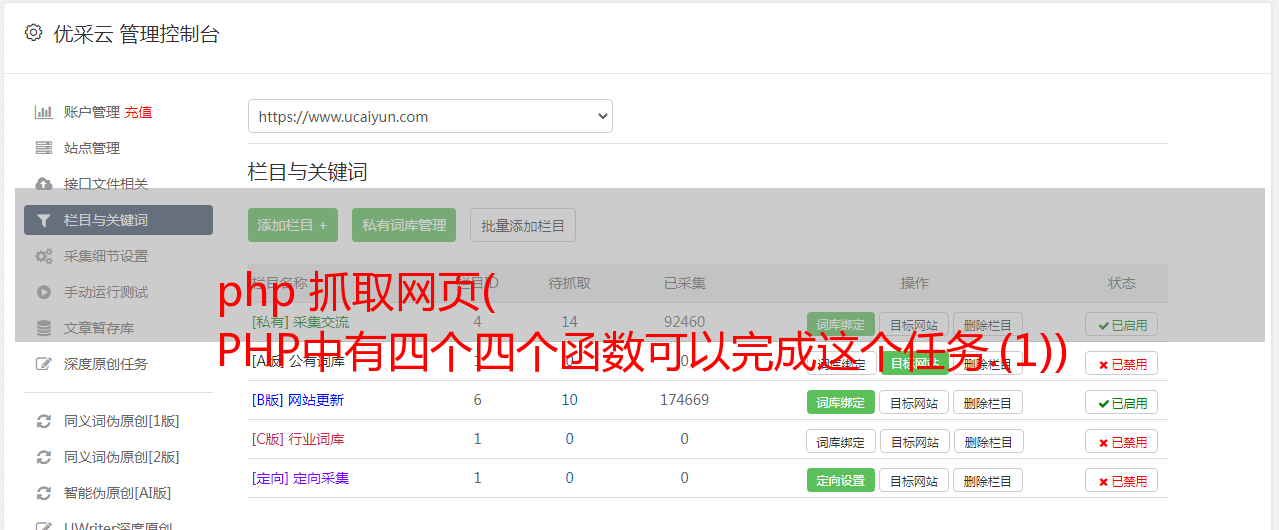Click 词库绑定 for 行业词库 row
Screen dimensions: 1279x530
(x=841, y=441)
